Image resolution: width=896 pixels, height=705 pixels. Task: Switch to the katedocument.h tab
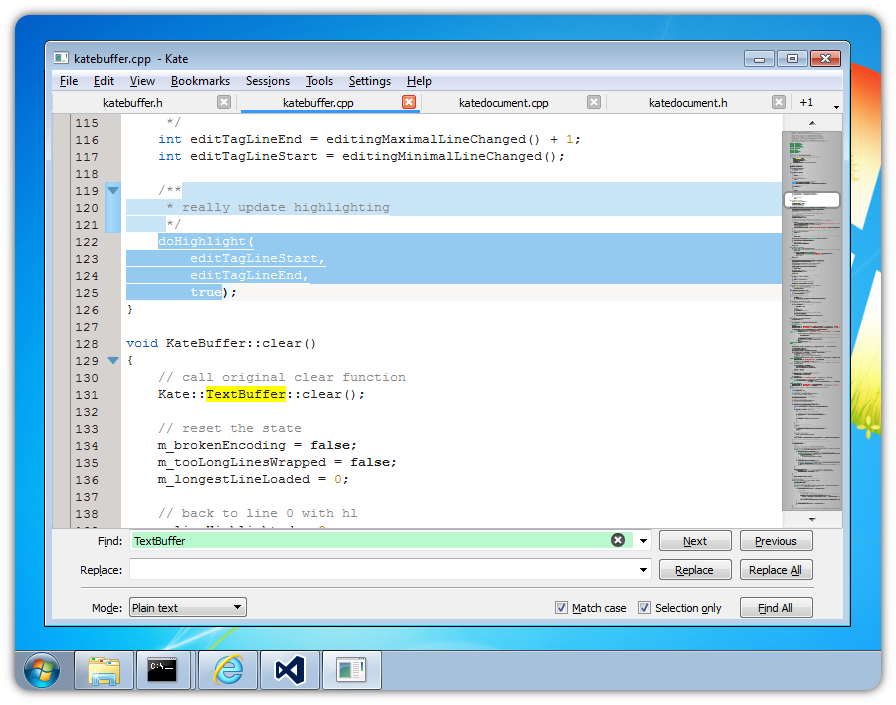click(x=688, y=103)
